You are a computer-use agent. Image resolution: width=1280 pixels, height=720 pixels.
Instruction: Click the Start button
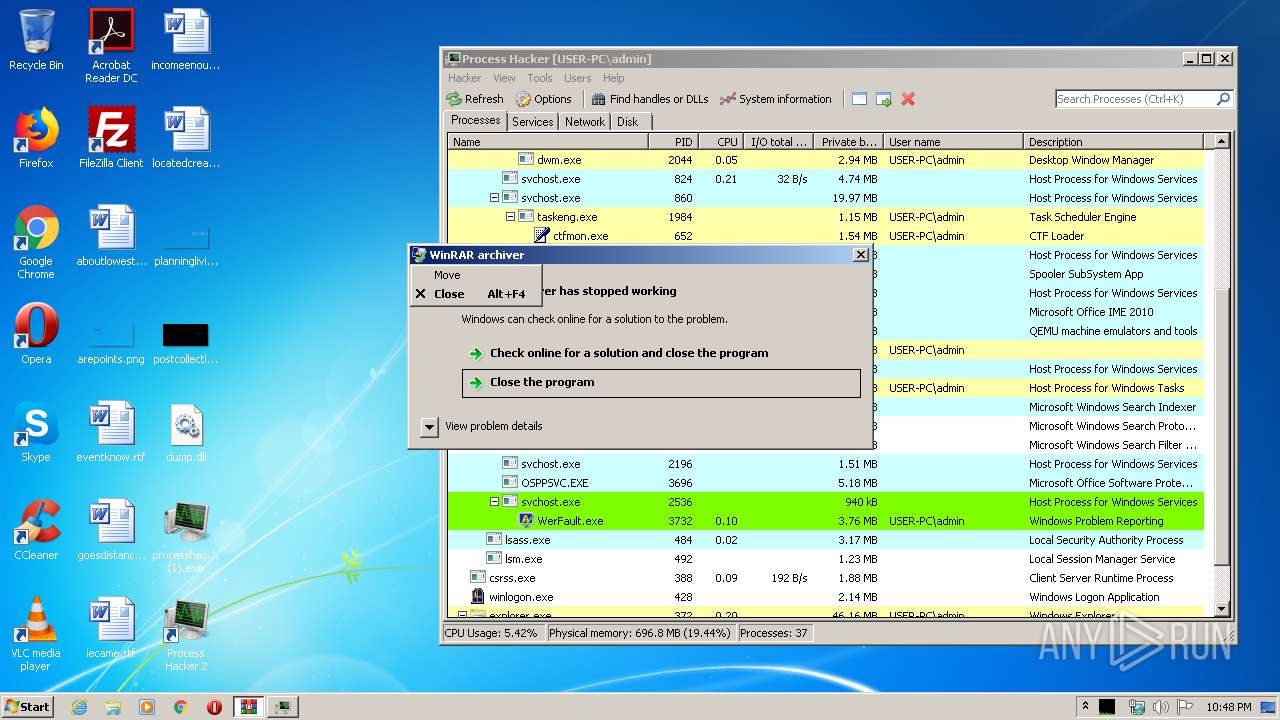tap(27, 707)
